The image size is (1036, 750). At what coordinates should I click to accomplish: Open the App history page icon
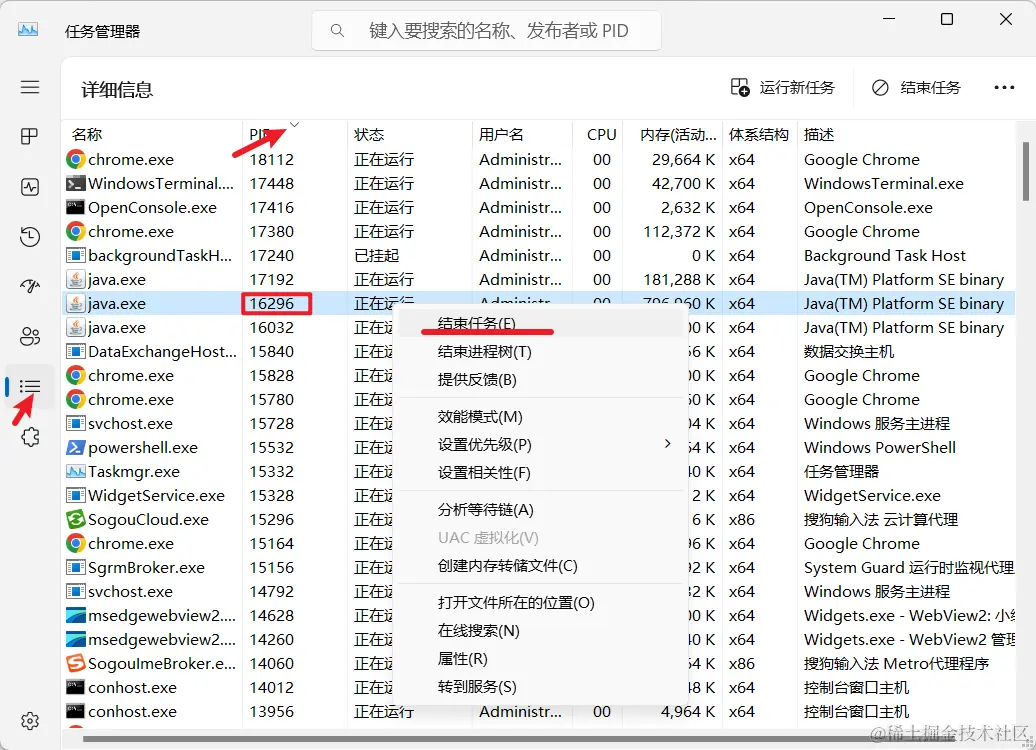(x=30, y=237)
